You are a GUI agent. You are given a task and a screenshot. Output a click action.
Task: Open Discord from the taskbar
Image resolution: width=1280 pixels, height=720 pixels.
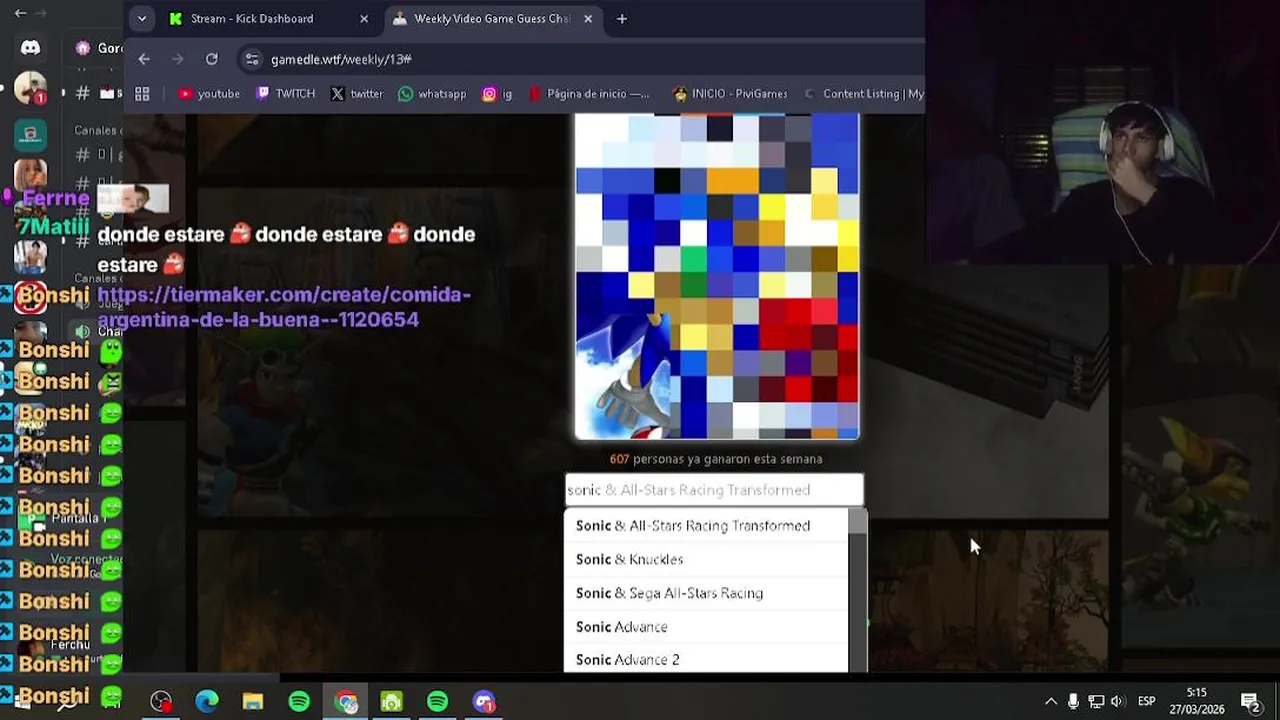[x=484, y=702]
